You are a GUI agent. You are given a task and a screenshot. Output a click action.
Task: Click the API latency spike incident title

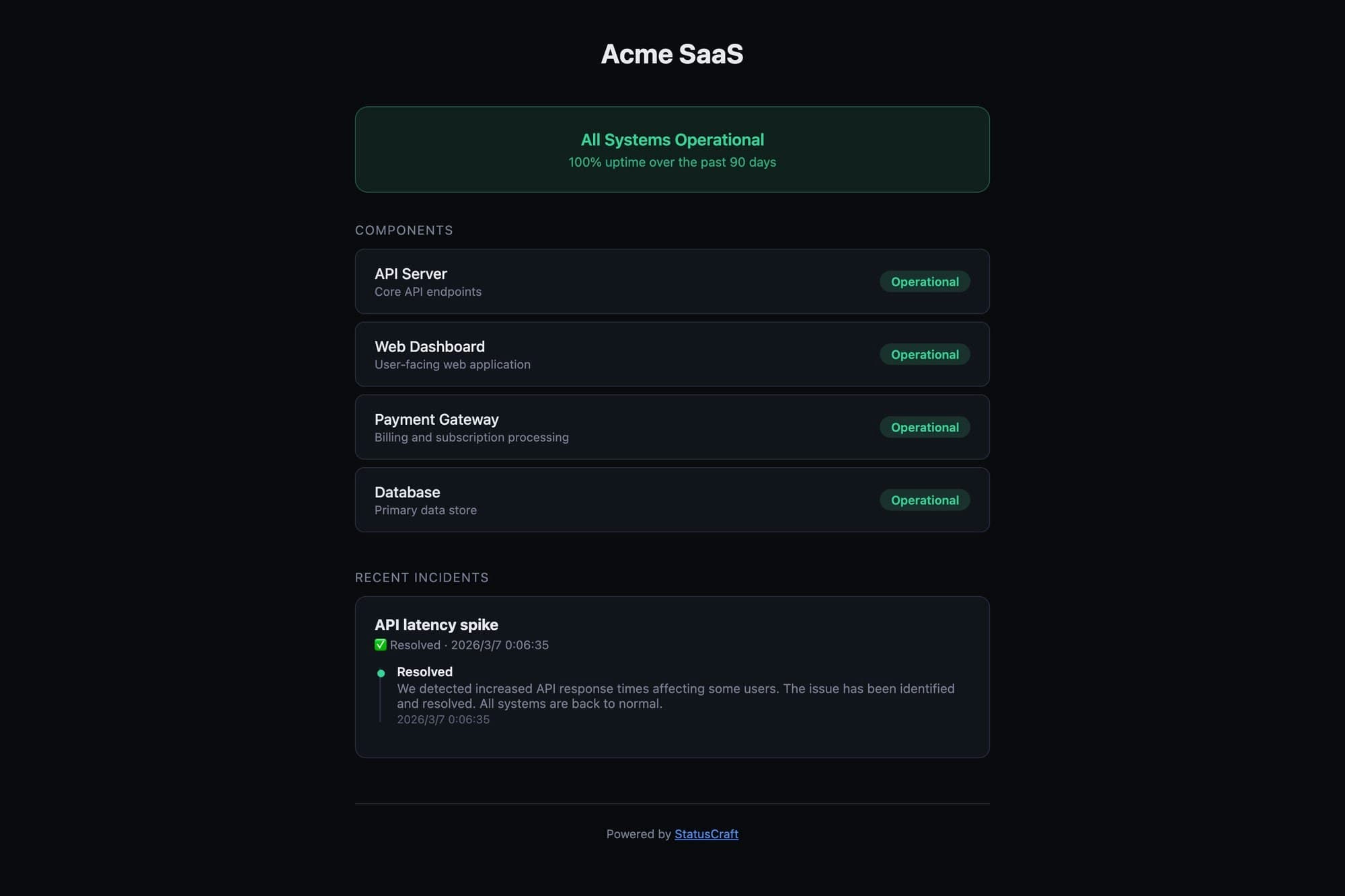436,624
